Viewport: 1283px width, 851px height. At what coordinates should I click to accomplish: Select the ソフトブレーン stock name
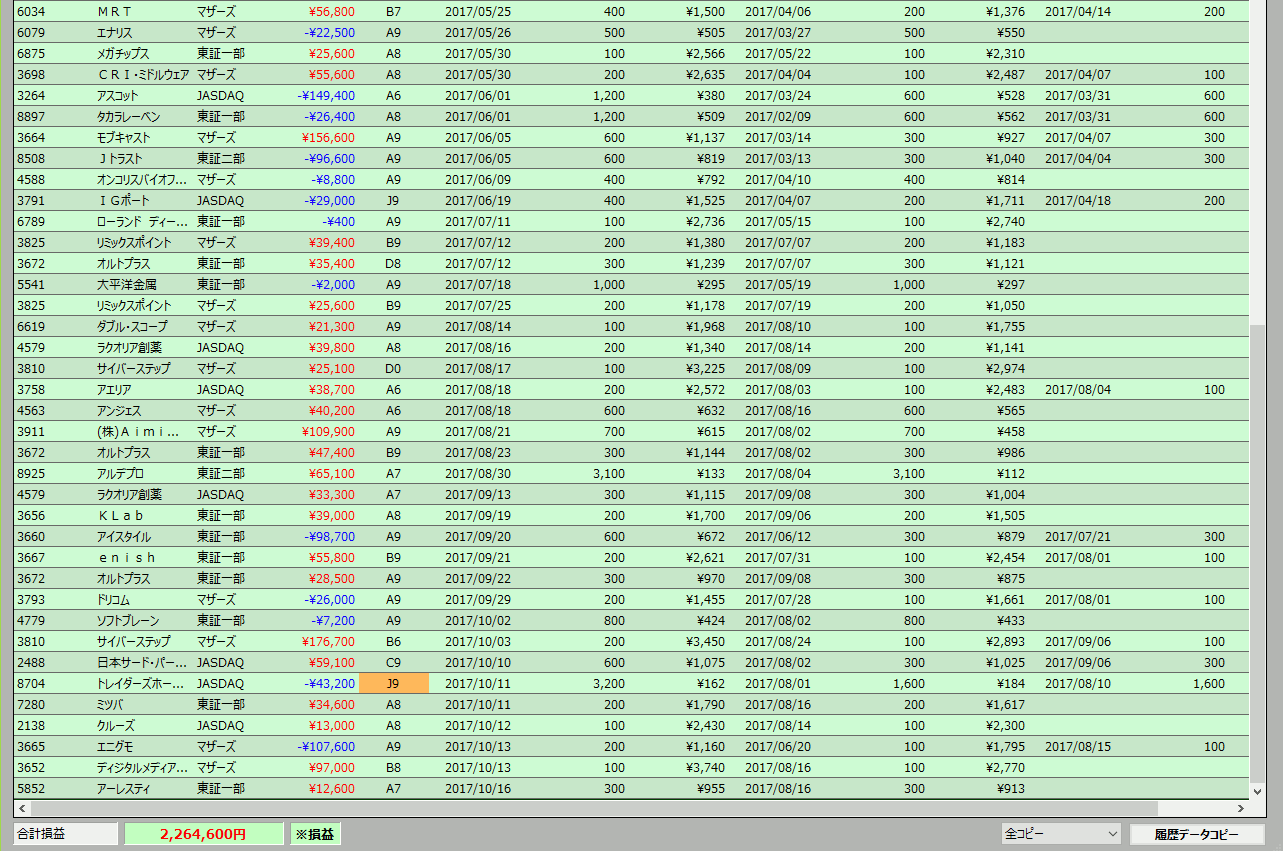point(126,620)
